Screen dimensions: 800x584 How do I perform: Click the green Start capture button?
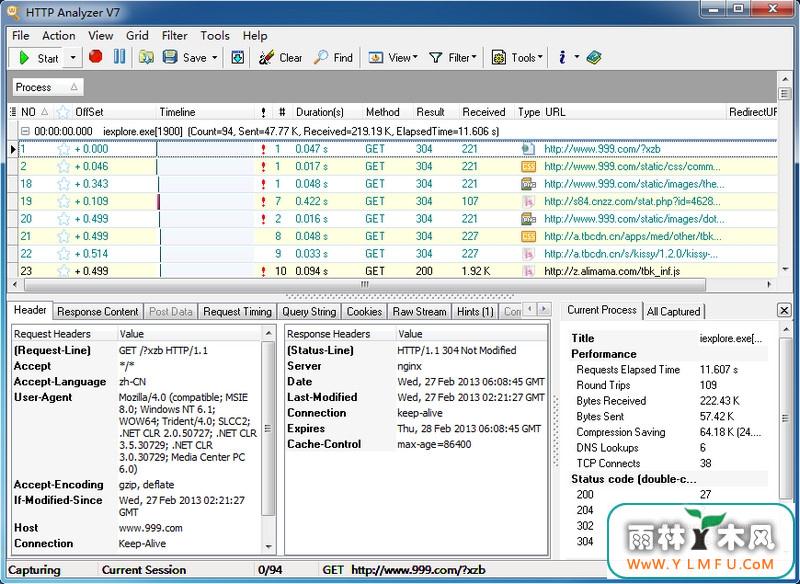(38, 58)
